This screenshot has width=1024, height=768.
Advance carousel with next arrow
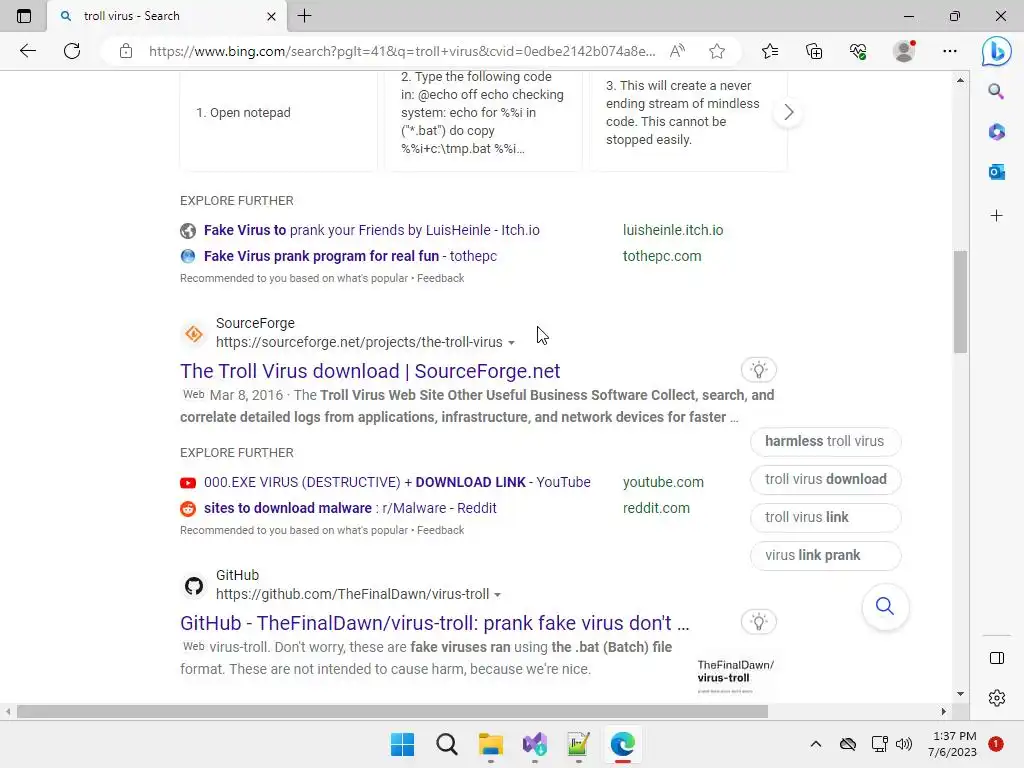pos(788,112)
